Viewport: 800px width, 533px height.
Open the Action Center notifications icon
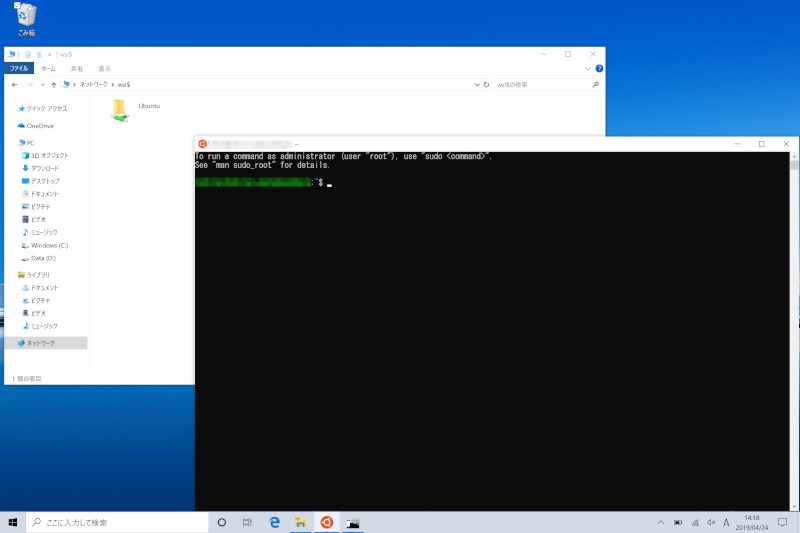coord(782,522)
